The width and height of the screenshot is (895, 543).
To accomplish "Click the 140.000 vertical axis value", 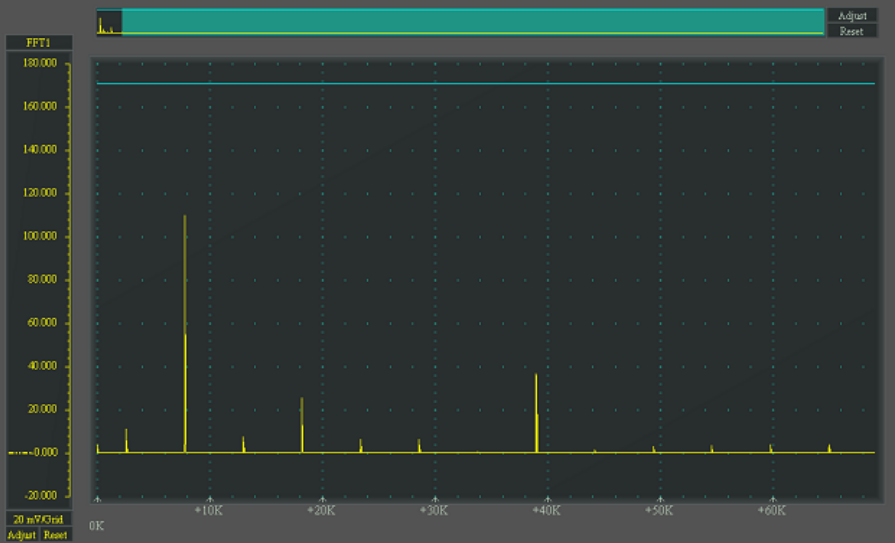I will (x=40, y=150).
